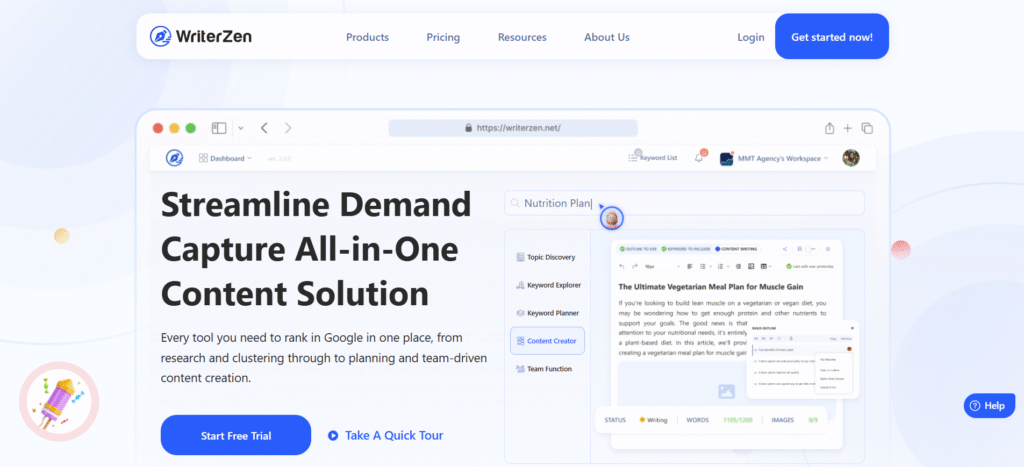Select the Content Creator sidebar item
The height and width of the screenshot is (467, 1024).
coord(547,341)
